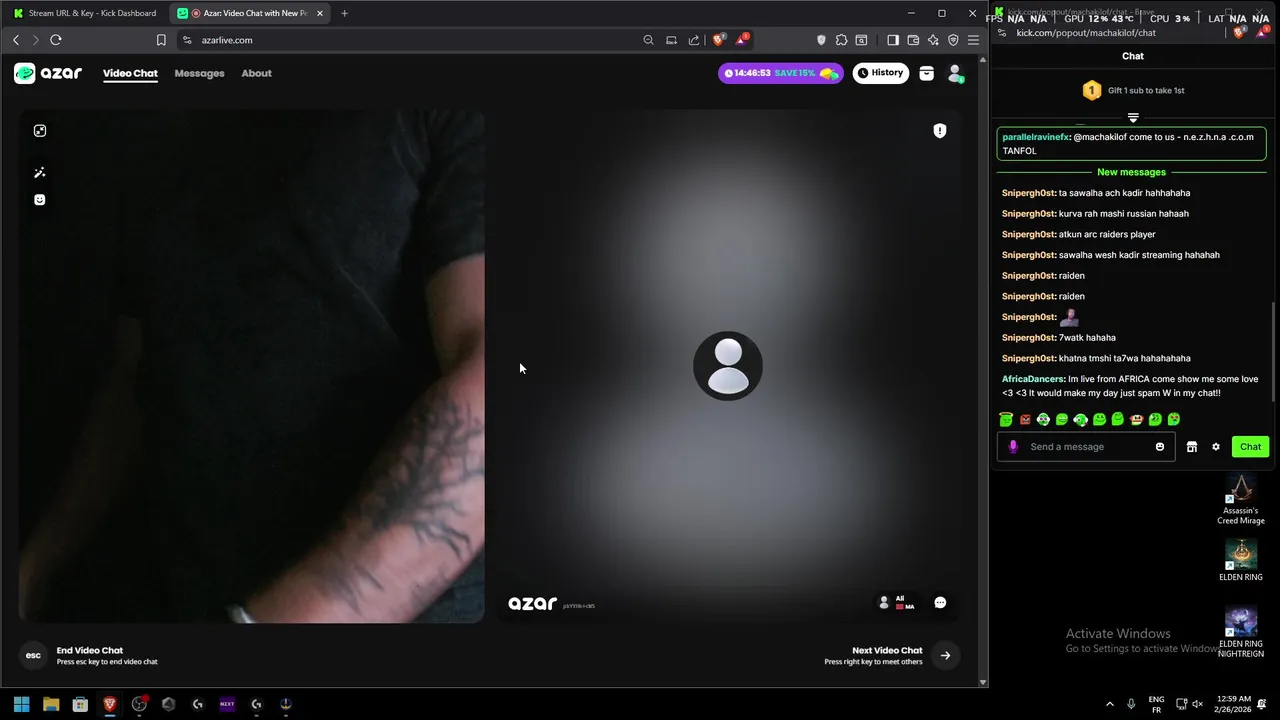This screenshot has height=720, width=1280.
Task: Toggle the muted volume tray icon
Action: (x=1197, y=704)
